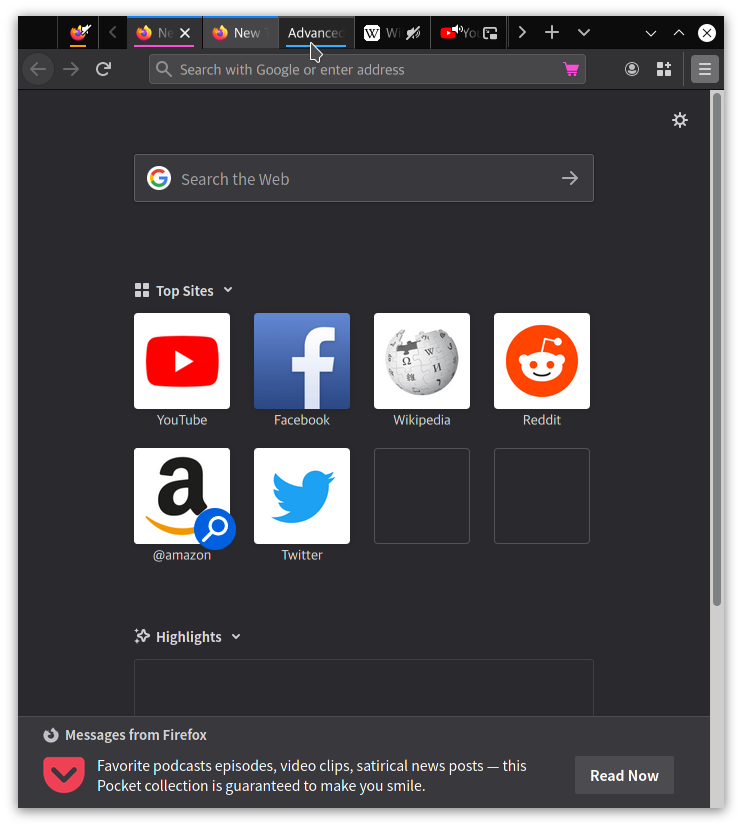
Task: Click the Messages from Firefox icon
Action: pyautogui.click(x=51, y=735)
